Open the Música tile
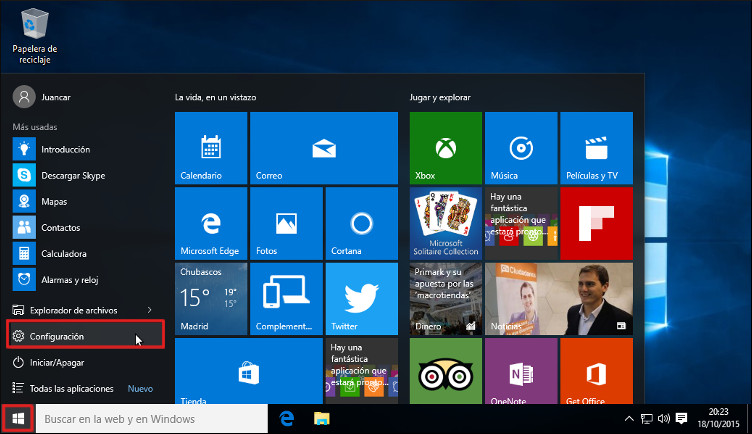Screen dimensions: 752x434 pos(521,148)
